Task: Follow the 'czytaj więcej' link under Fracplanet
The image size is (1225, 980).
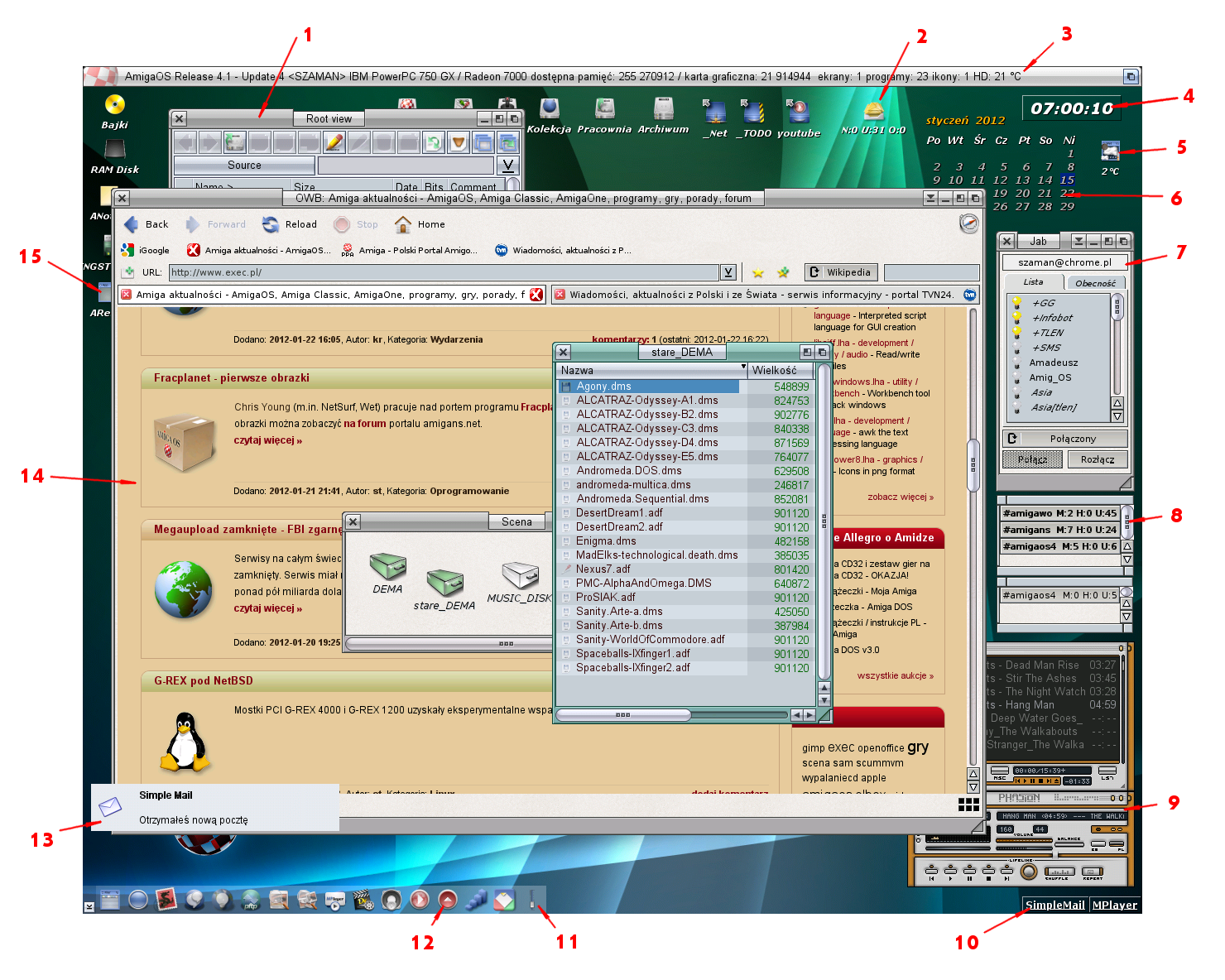Action: pos(267,440)
